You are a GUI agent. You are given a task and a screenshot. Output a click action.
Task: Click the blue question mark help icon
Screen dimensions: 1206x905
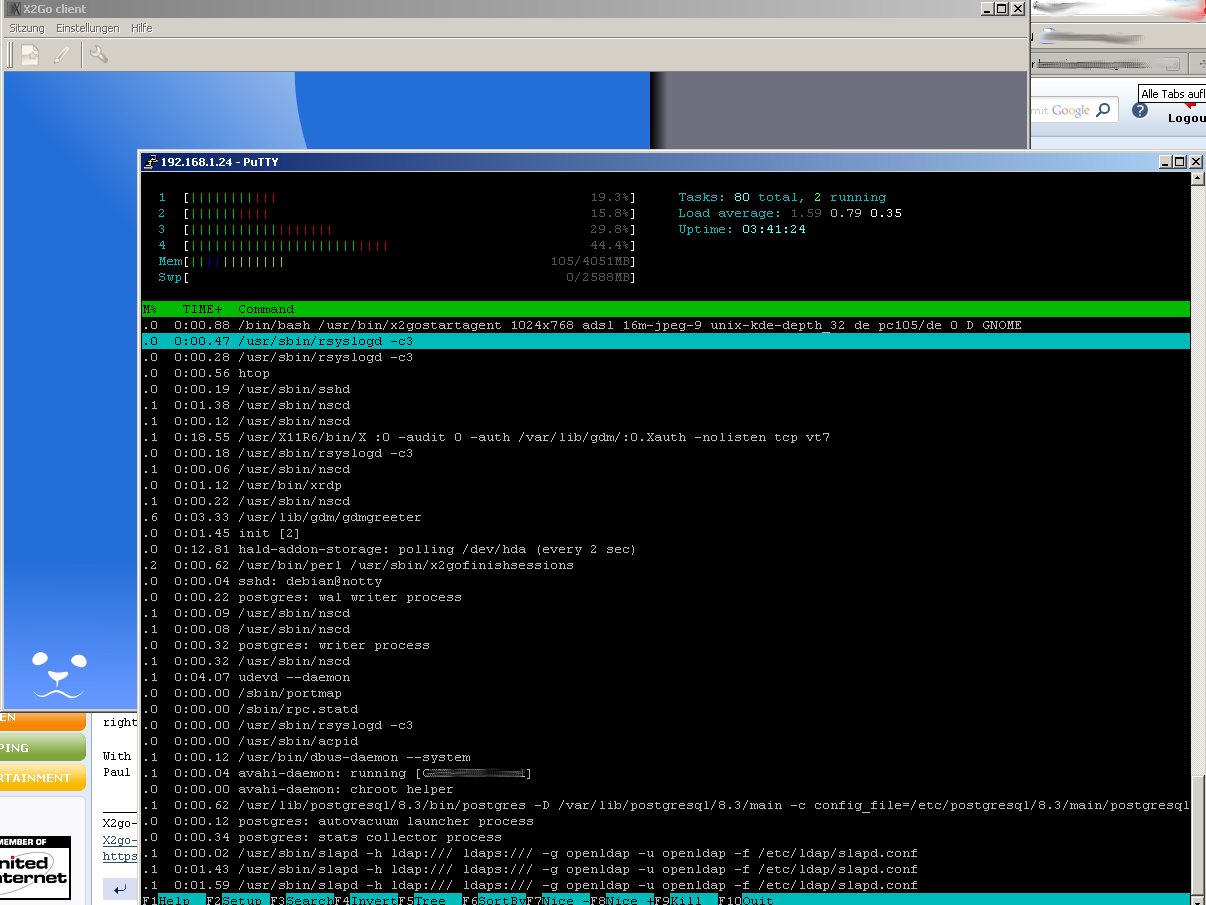tap(1140, 110)
